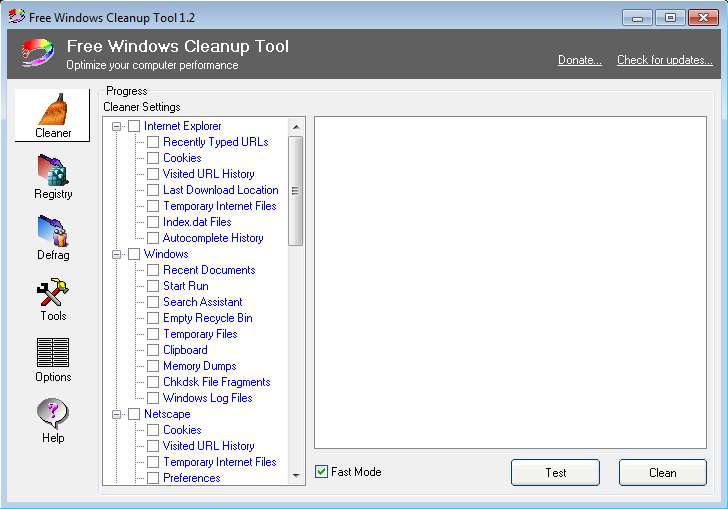Enable Autocomplete History checkbox
Image resolution: width=728 pixels, height=509 pixels.
(x=153, y=238)
